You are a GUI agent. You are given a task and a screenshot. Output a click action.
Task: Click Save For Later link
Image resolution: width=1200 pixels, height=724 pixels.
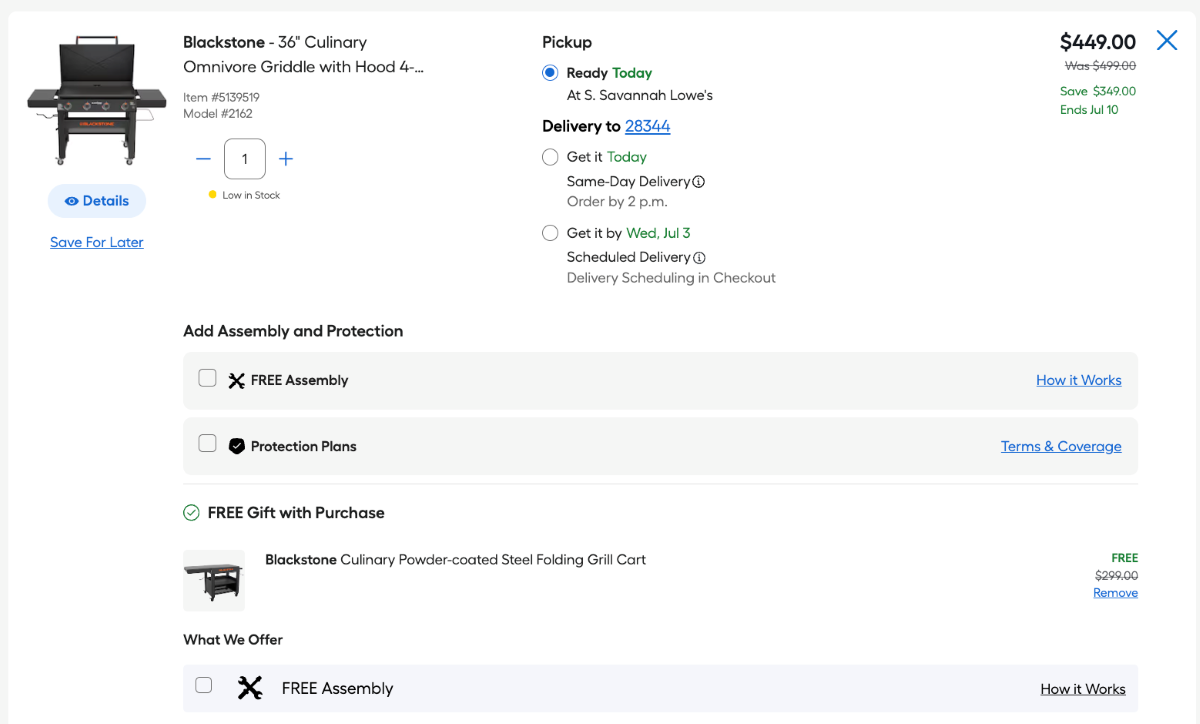point(97,242)
